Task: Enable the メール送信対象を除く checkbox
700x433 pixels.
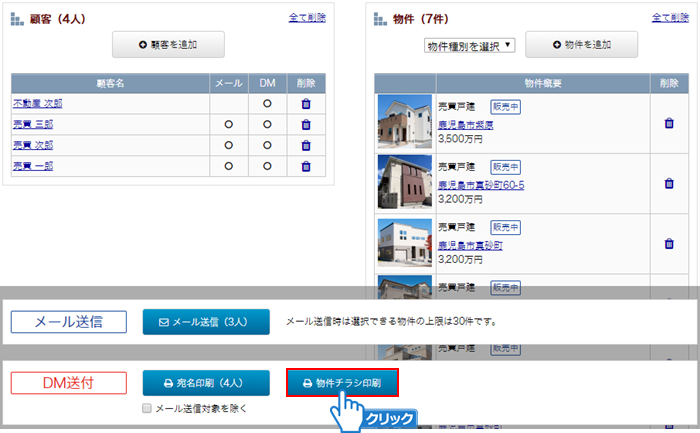Action: [147, 408]
